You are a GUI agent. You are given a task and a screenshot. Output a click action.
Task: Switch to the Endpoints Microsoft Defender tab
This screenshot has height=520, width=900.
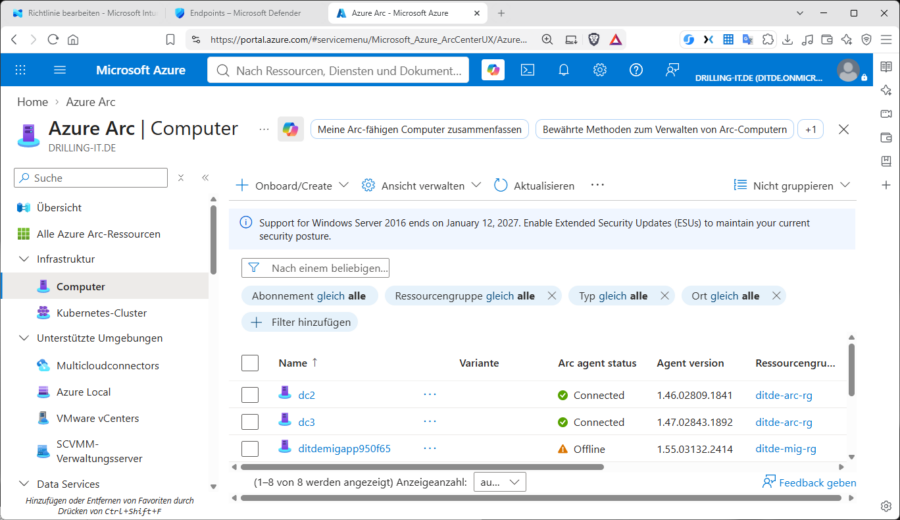(x=245, y=13)
